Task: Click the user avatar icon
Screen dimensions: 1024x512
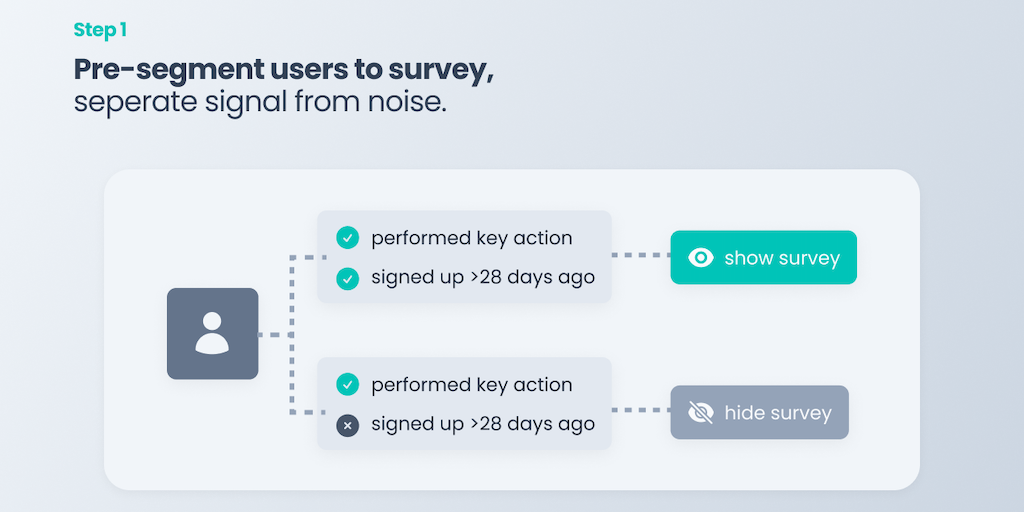Action: click(x=212, y=333)
